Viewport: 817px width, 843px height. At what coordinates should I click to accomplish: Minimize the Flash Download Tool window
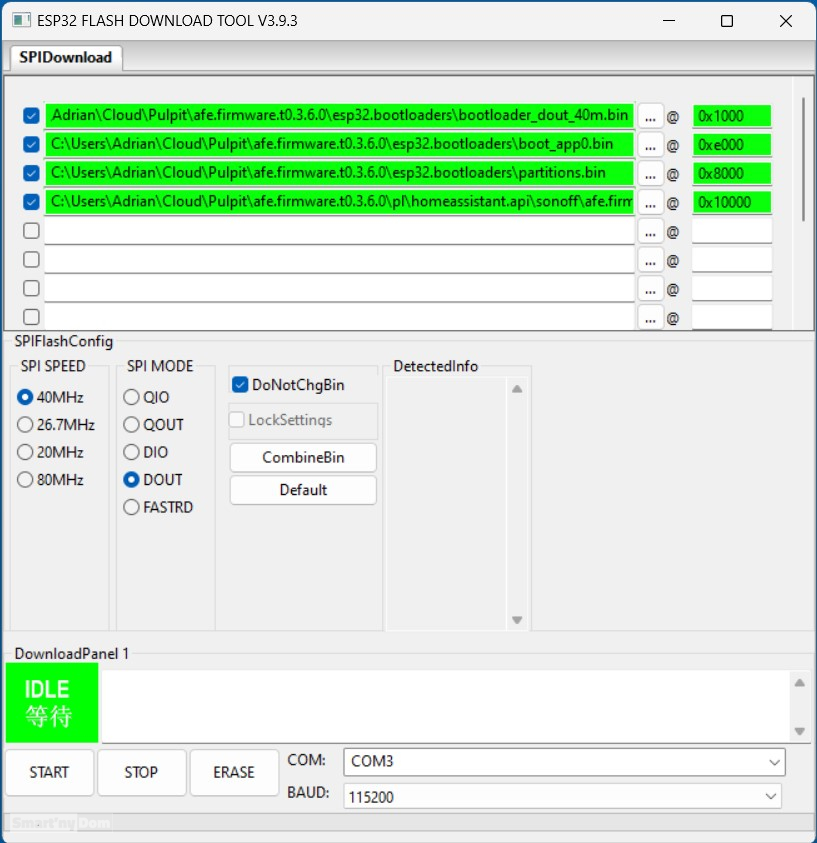coord(669,21)
